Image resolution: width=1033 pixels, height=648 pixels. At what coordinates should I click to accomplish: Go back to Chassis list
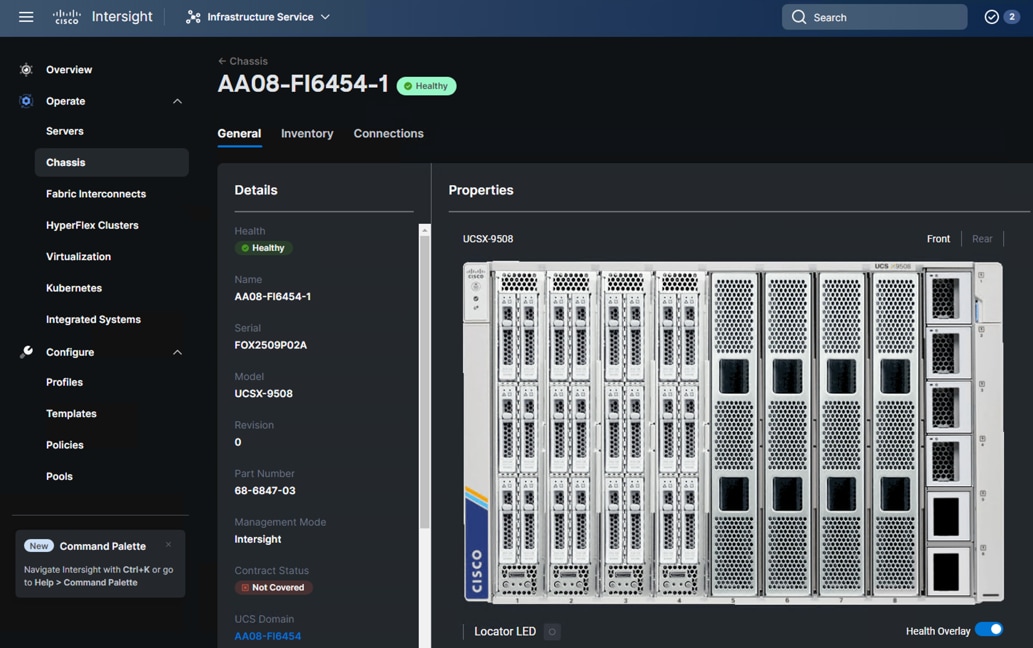[242, 61]
